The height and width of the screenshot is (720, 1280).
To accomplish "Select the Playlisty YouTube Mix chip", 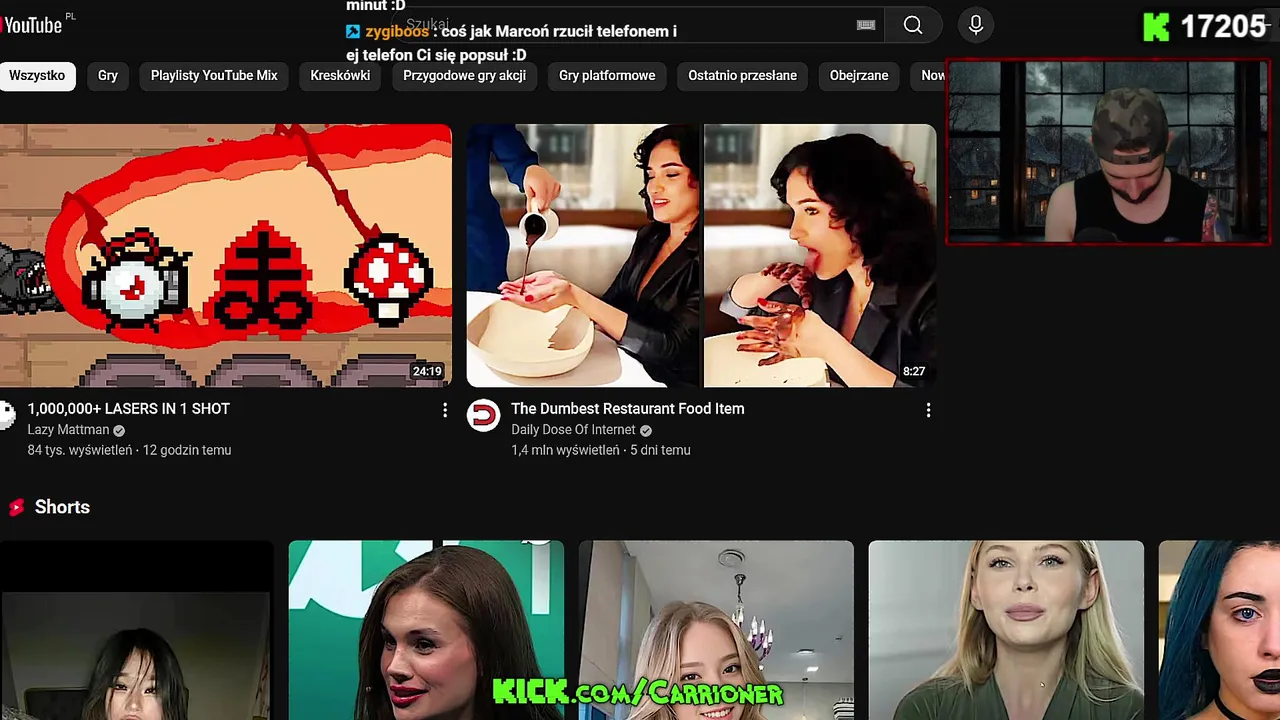I will [x=214, y=76].
